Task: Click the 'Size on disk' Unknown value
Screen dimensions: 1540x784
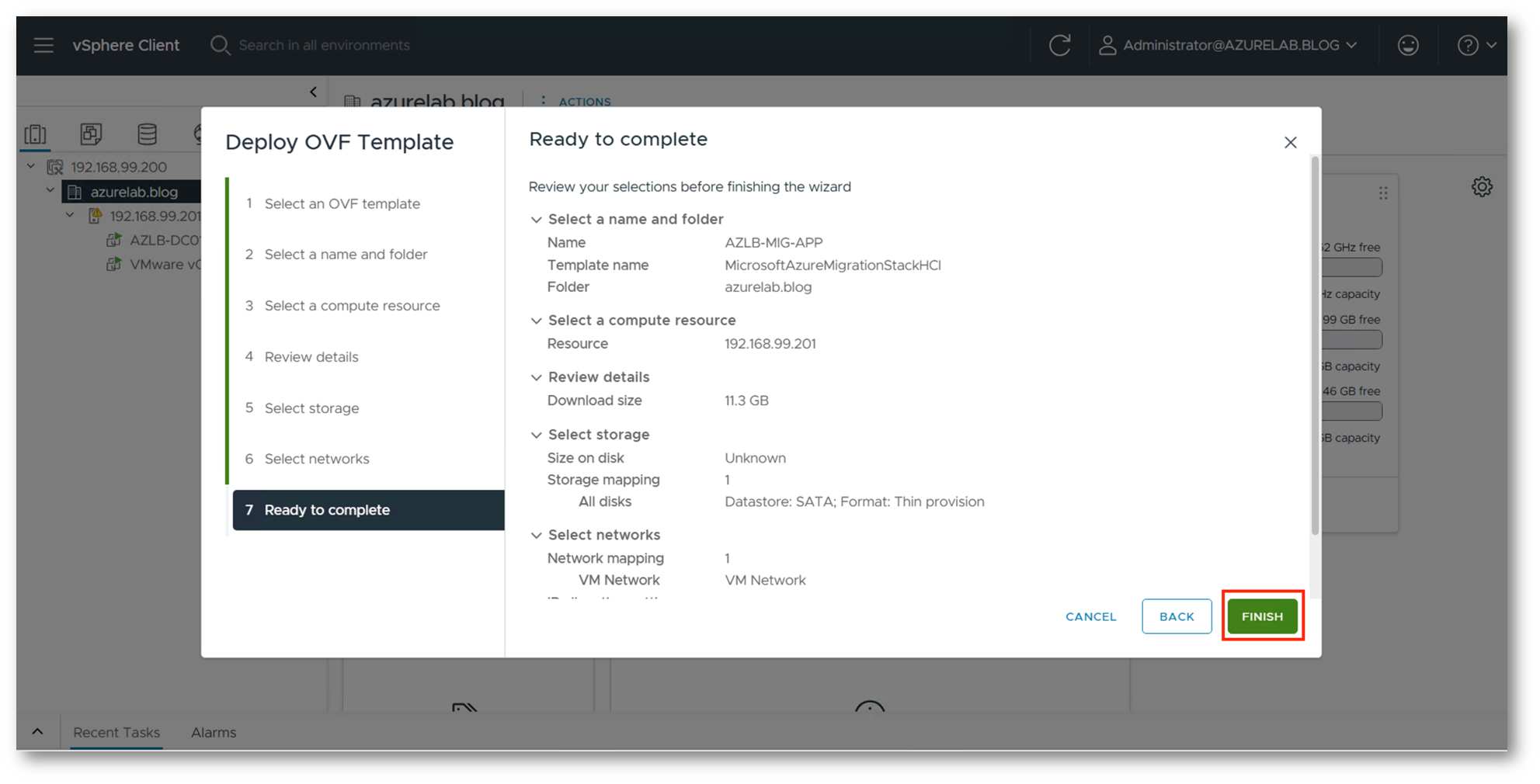Action: point(755,458)
